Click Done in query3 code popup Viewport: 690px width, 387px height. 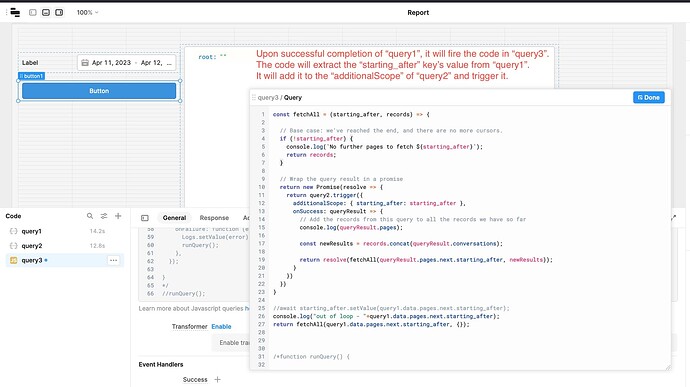[649, 97]
